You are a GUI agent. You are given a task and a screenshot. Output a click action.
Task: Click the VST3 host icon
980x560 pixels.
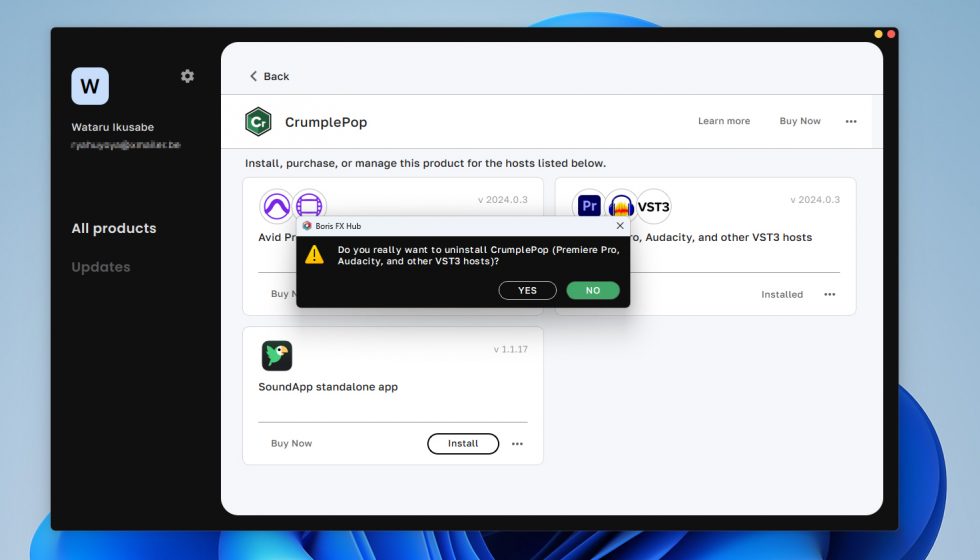[x=654, y=206]
